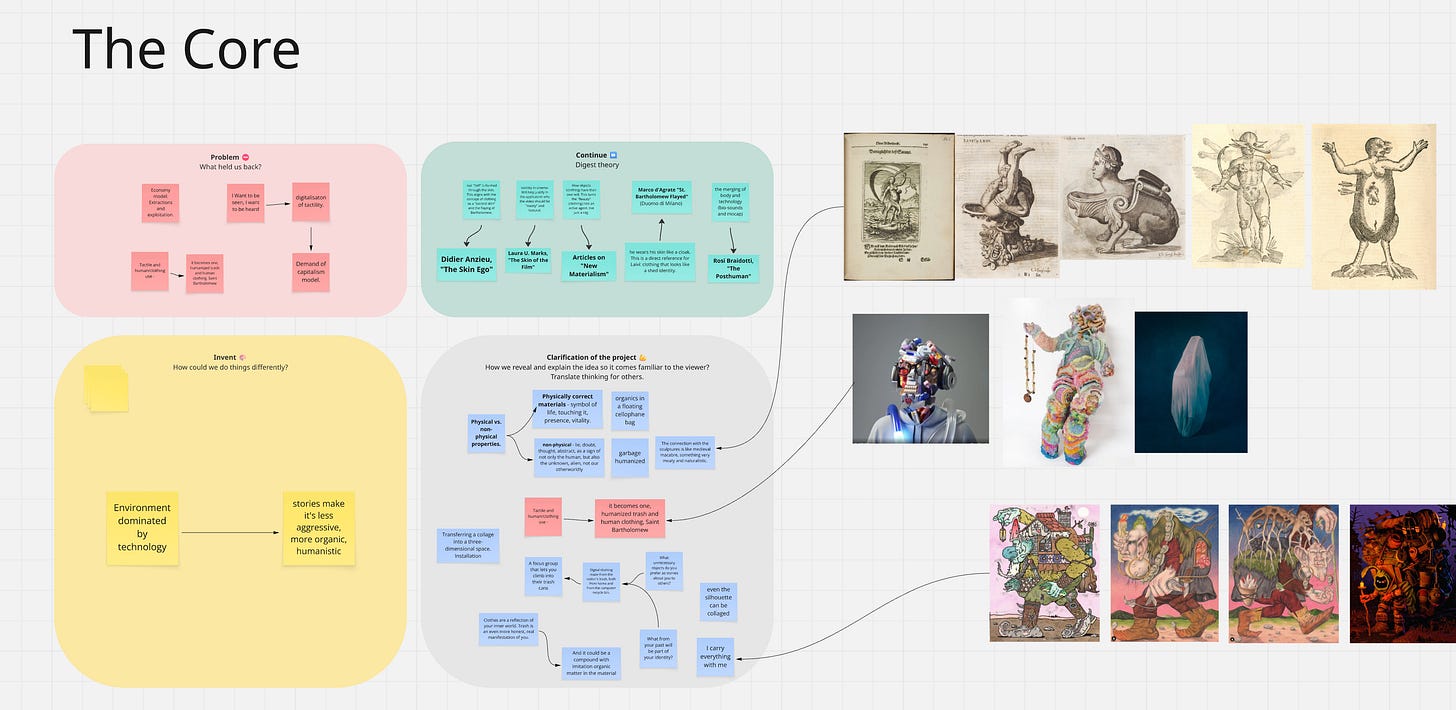Select the 'Translate thinking for others.' line
The image size is (1456, 710).
click(x=597, y=377)
